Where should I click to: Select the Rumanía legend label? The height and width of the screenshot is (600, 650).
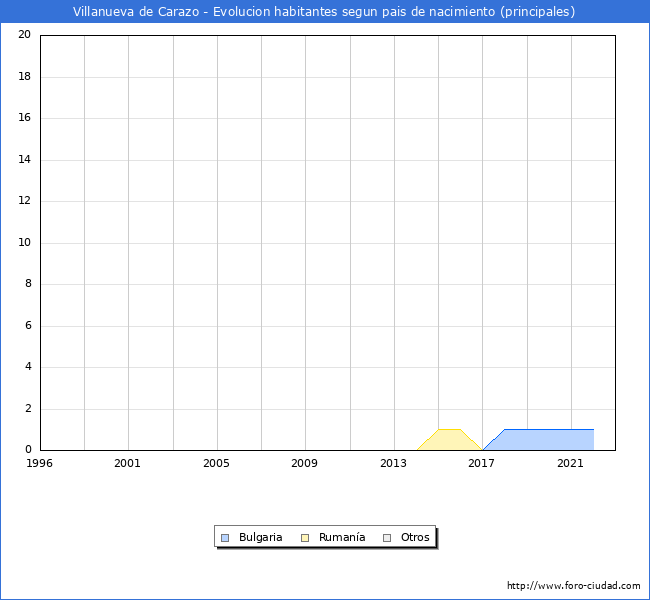coord(342,537)
